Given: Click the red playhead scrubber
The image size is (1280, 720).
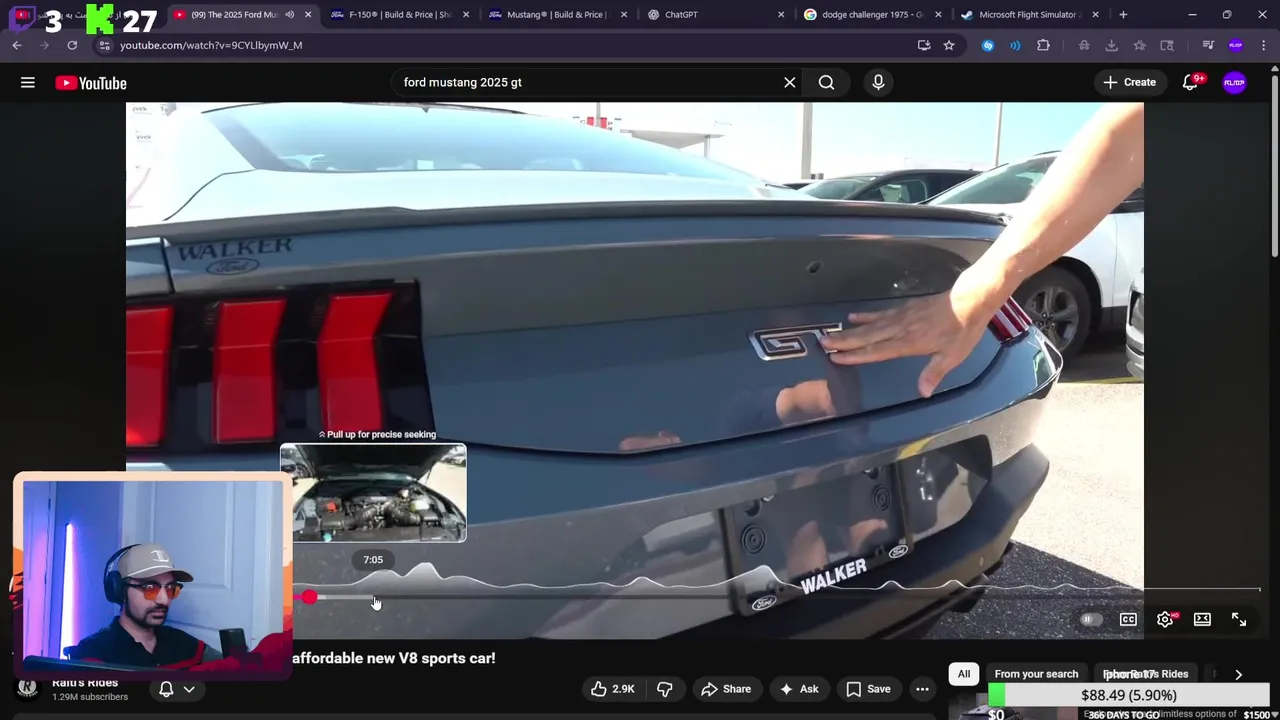Looking at the screenshot, I should (x=309, y=597).
